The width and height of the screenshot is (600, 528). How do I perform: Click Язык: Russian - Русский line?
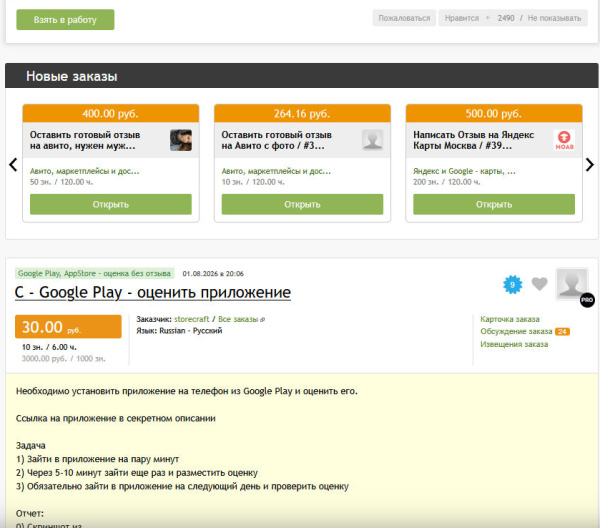[x=179, y=331]
